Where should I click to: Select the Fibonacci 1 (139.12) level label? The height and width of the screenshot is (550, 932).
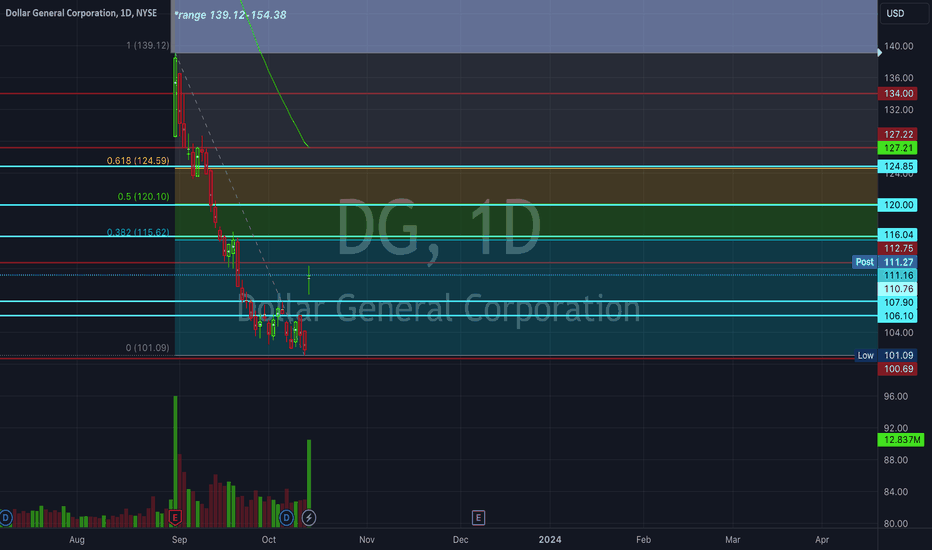[147, 45]
